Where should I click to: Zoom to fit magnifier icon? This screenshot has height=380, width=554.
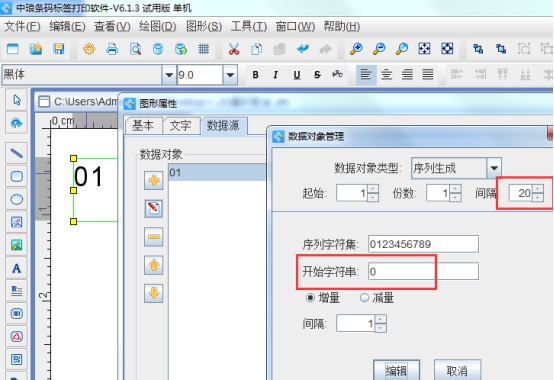[402, 49]
